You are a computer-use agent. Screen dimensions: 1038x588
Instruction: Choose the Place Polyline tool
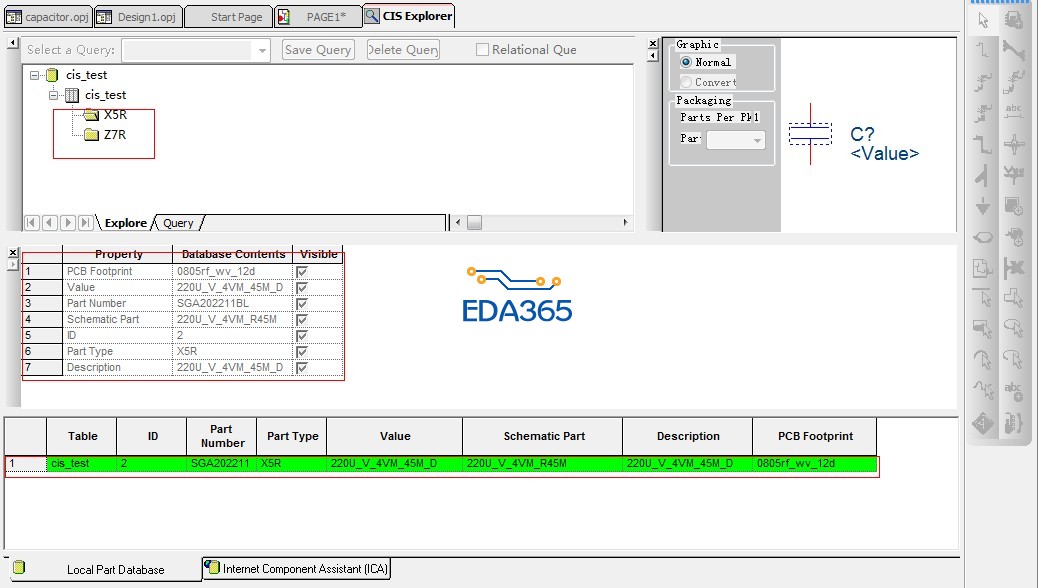coord(1014,298)
